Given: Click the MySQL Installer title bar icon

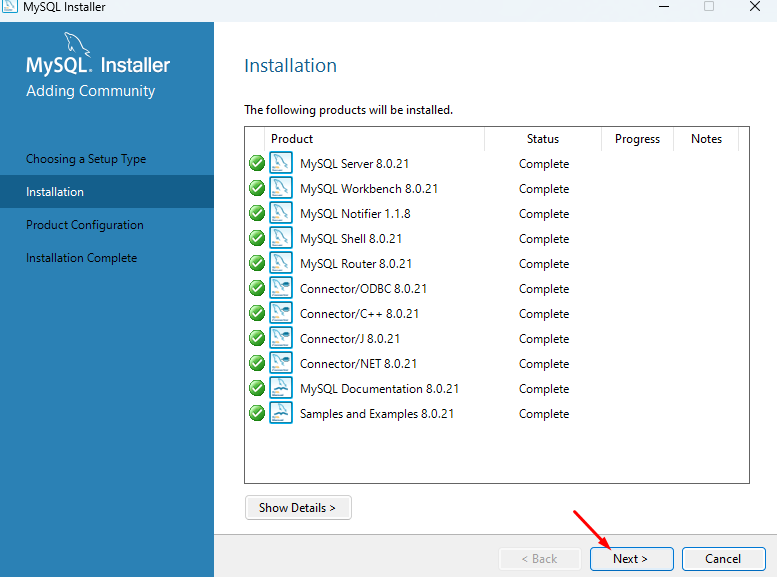Looking at the screenshot, I should pyautogui.click(x=10, y=6).
